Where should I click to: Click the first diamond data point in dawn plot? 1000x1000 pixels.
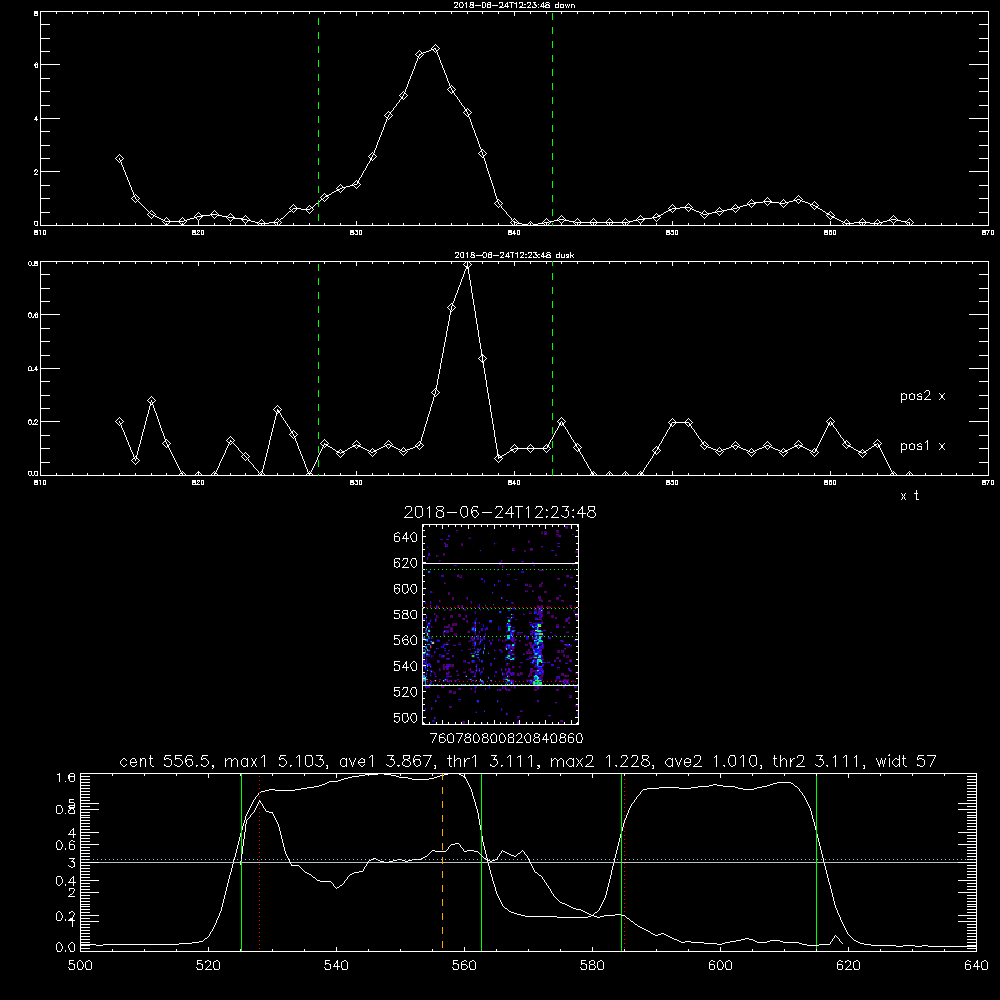pos(119,158)
